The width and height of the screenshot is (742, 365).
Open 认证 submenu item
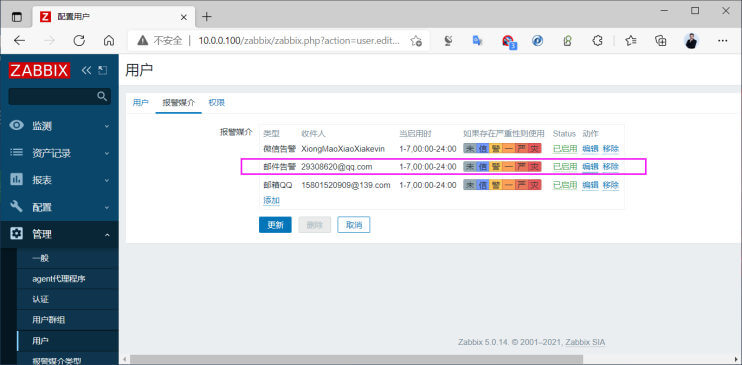67,299
